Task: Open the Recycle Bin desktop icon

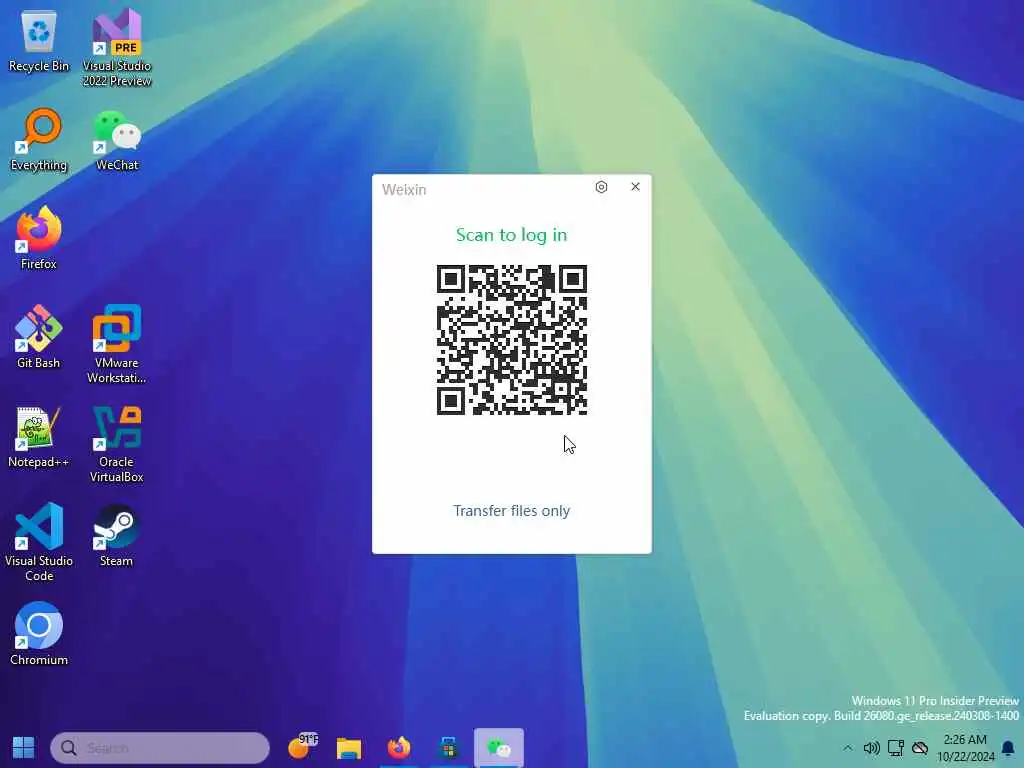Action: pos(39,40)
